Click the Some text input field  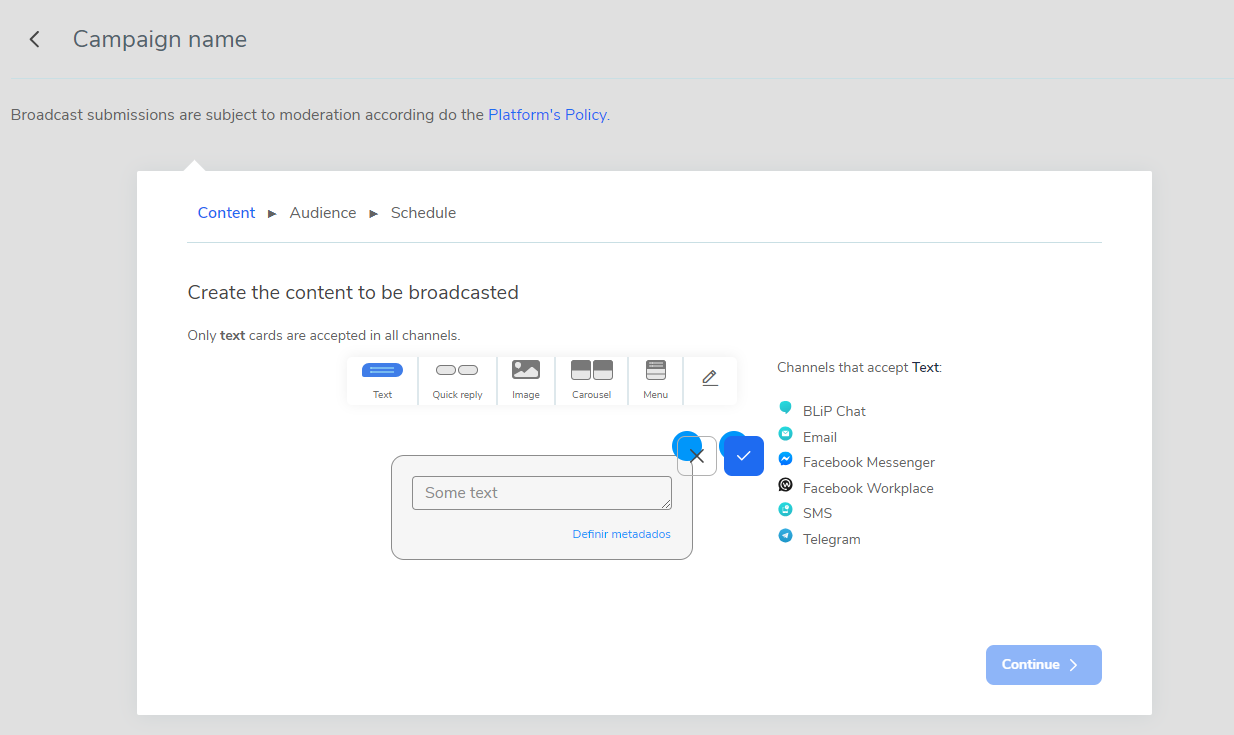(x=541, y=493)
